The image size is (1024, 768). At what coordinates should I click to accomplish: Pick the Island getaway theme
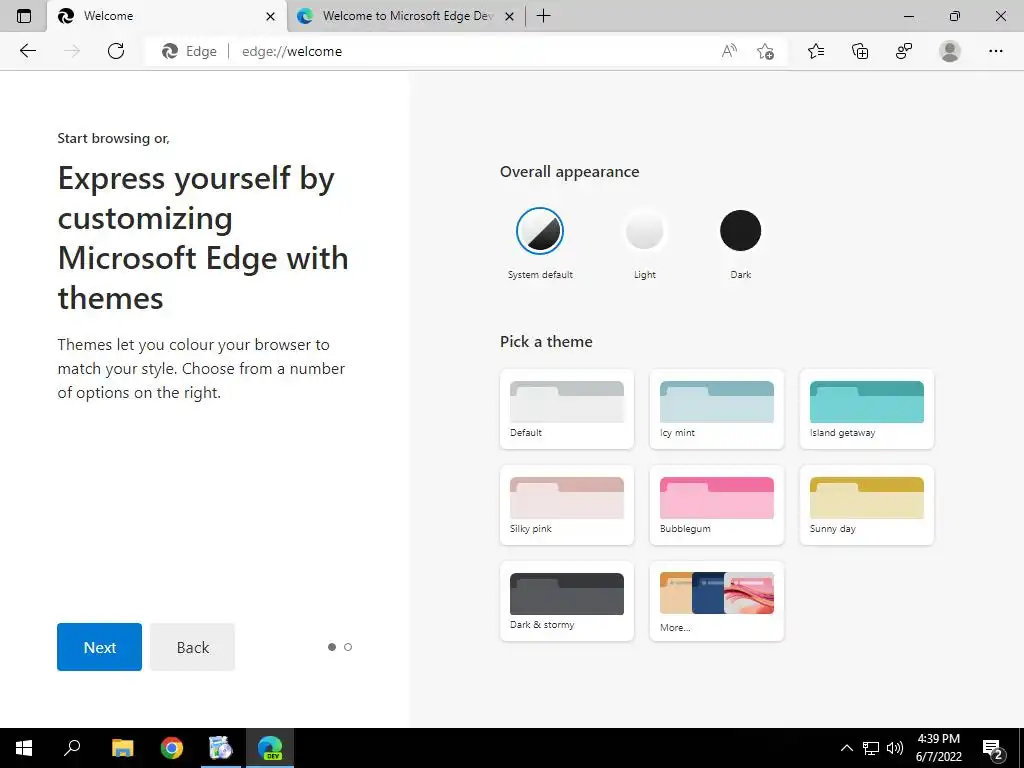point(867,409)
